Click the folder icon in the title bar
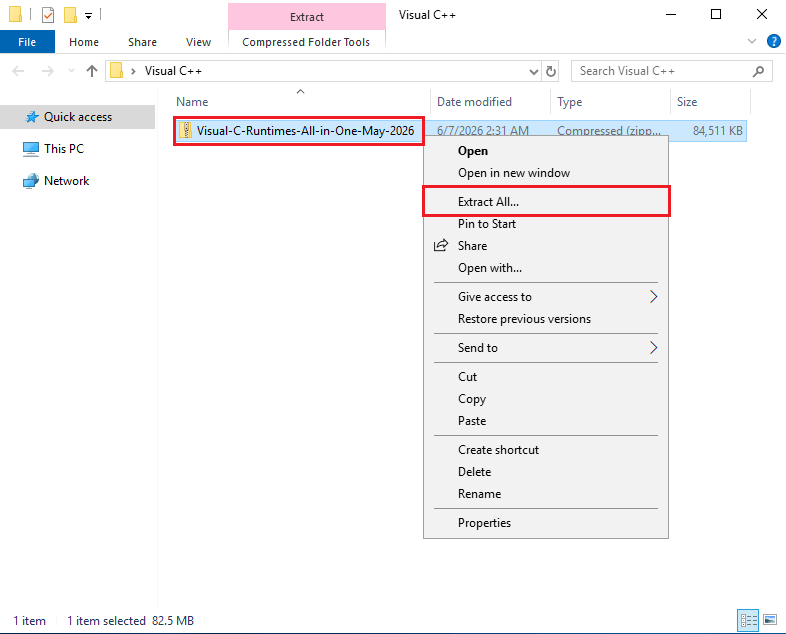 (x=16, y=15)
